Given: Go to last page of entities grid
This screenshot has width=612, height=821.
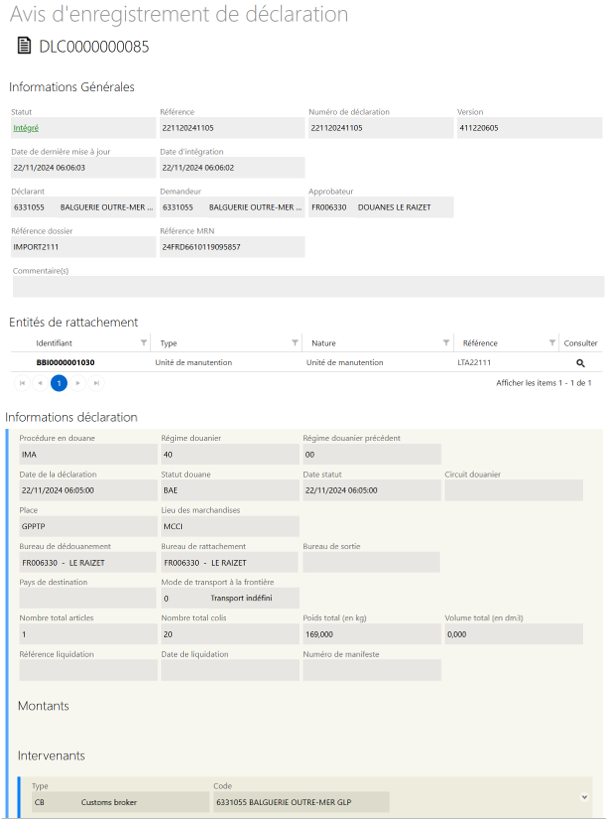Looking at the screenshot, I should click(96, 383).
